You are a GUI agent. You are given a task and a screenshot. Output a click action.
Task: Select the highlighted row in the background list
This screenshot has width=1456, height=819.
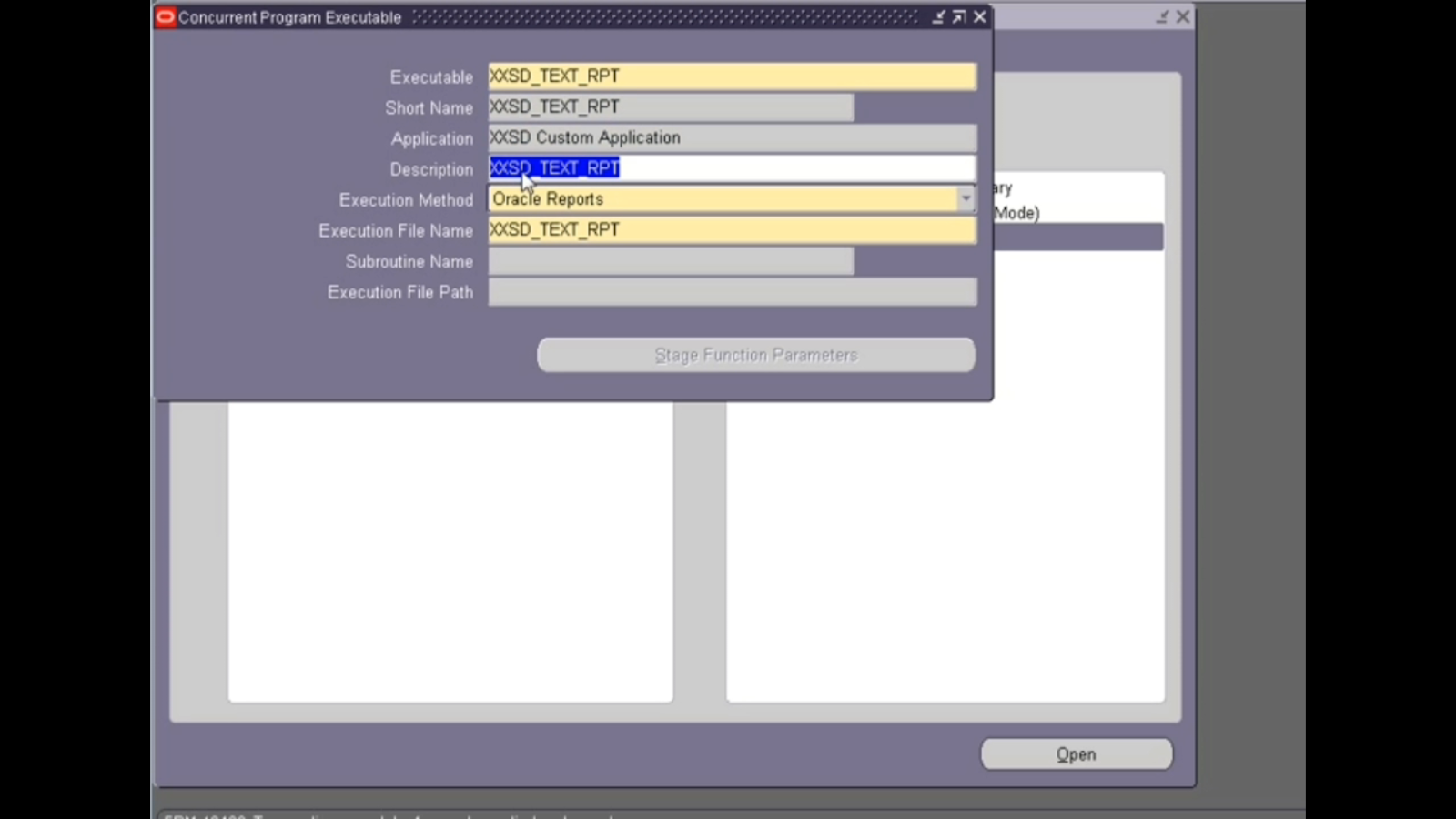pyautogui.click(x=1078, y=237)
